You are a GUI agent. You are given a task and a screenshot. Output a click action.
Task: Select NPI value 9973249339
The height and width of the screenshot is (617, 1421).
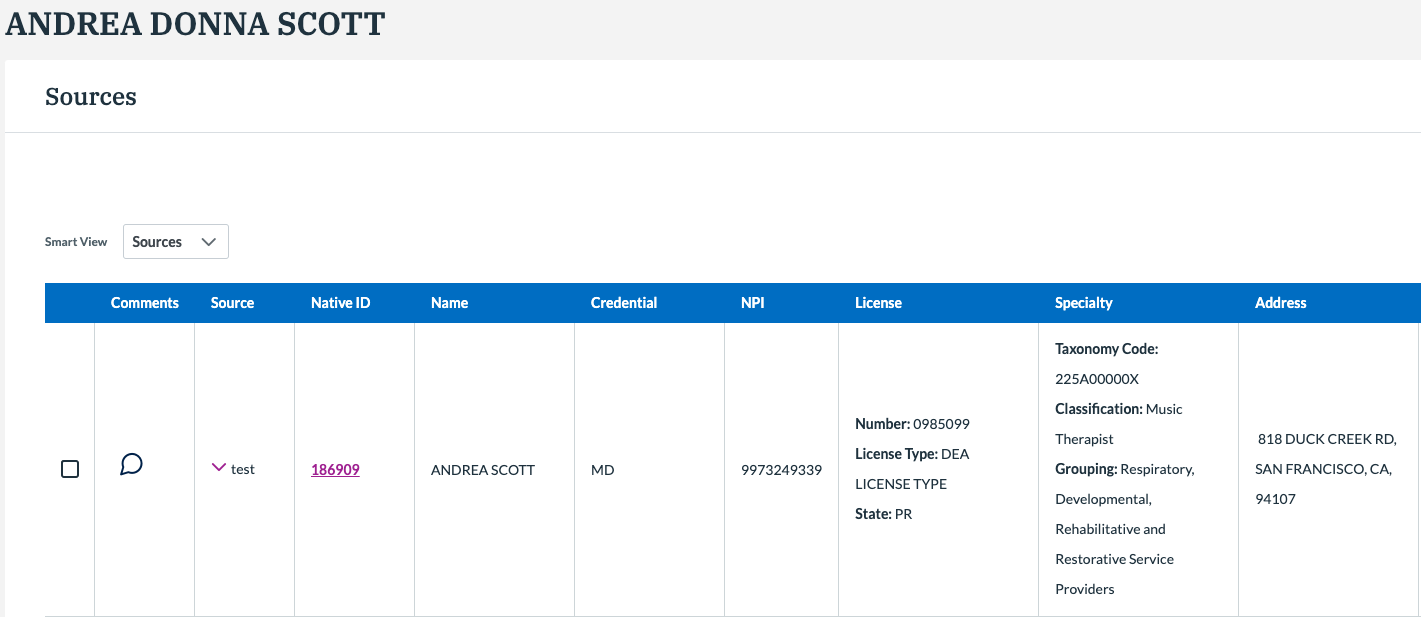pos(781,470)
